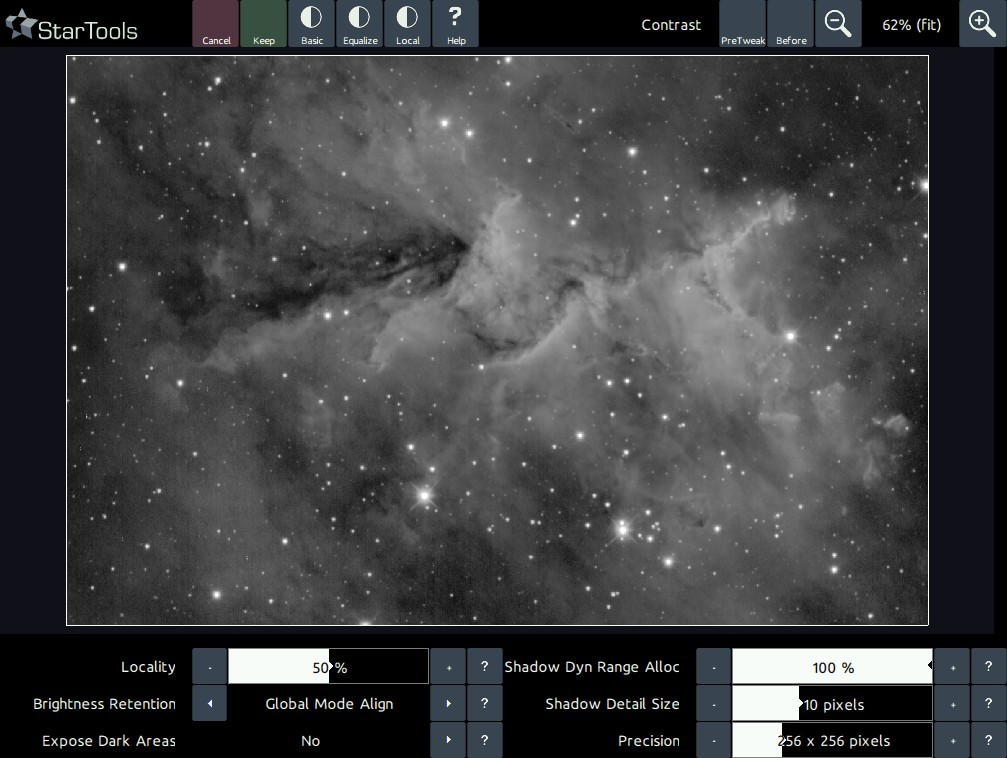
Task: Toggle the Before comparison view
Action: tap(791, 24)
